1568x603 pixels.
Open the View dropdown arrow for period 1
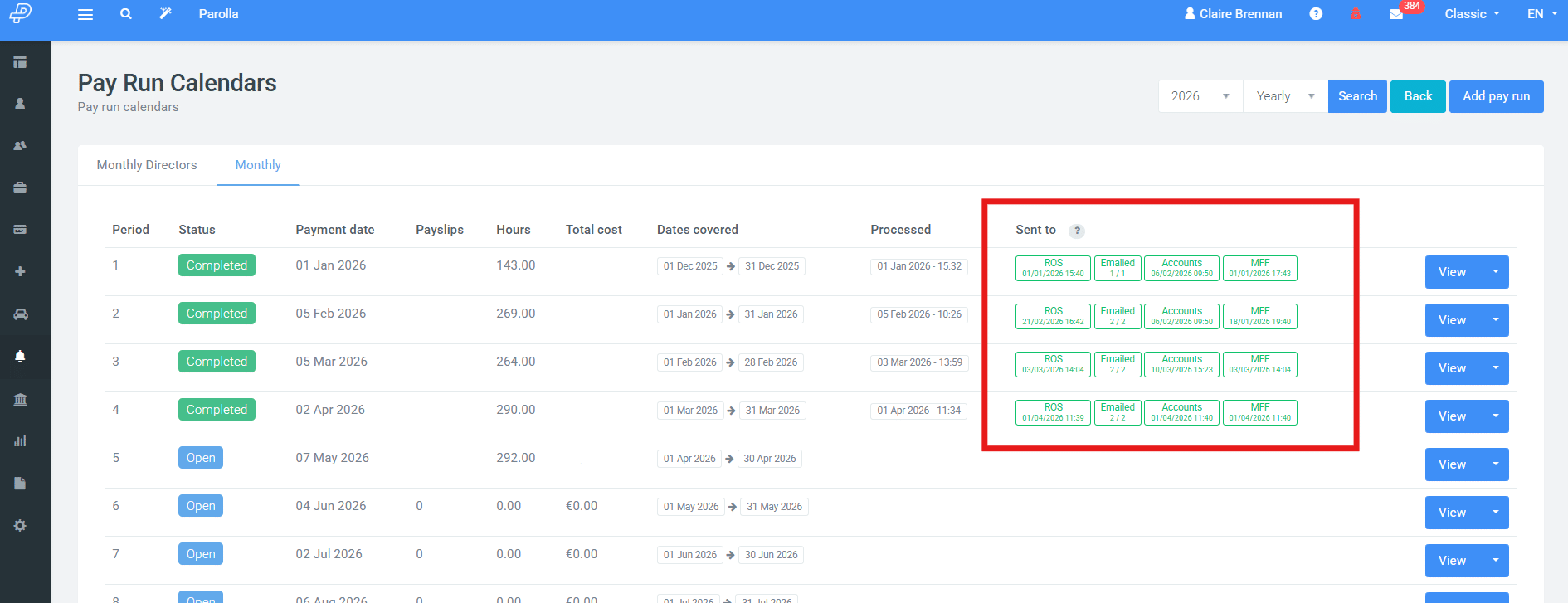[x=1496, y=272]
